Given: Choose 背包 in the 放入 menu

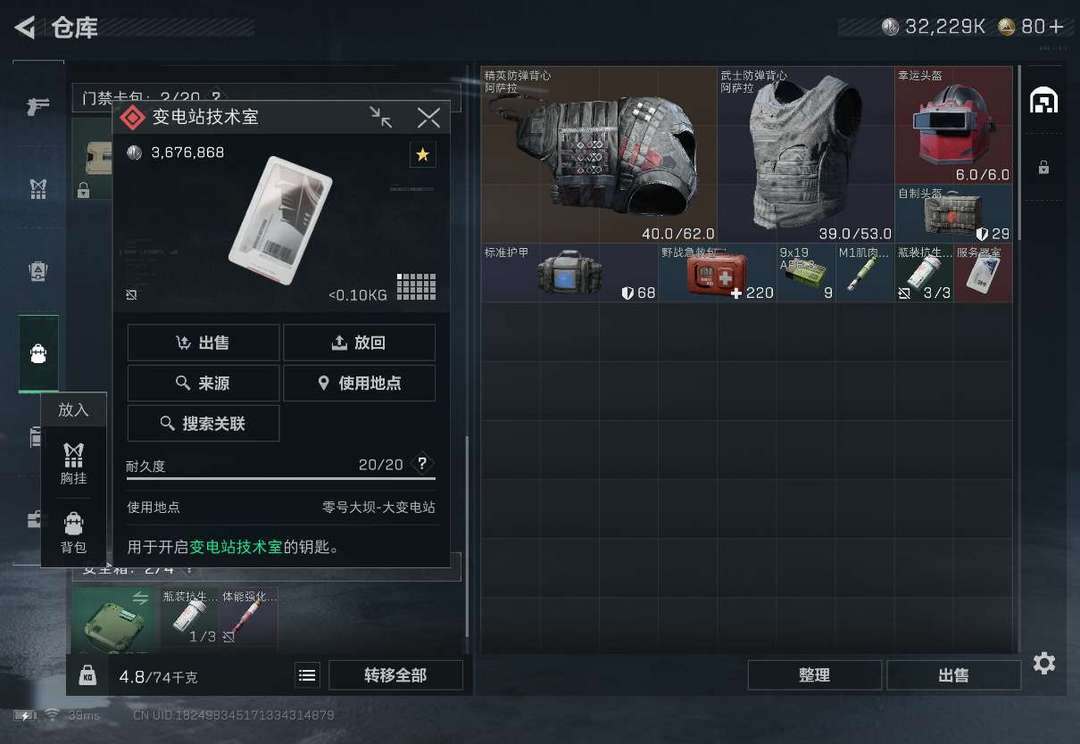Looking at the screenshot, I should (74, 533).
